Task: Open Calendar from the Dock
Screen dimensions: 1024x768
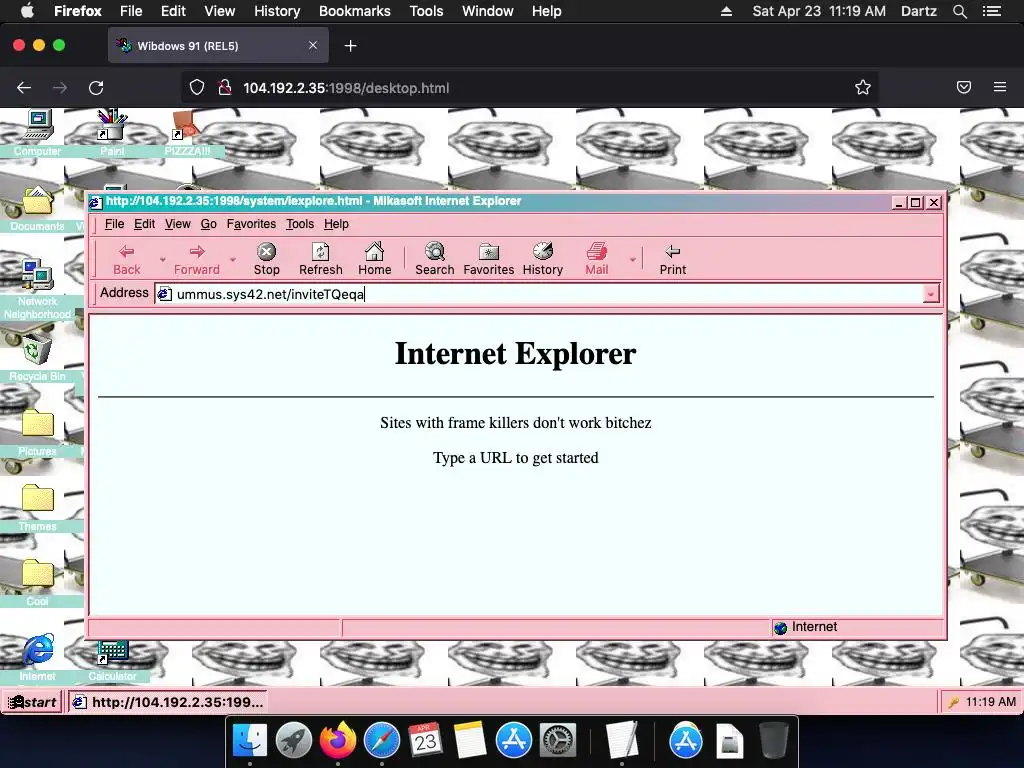Action: point(425,741)
